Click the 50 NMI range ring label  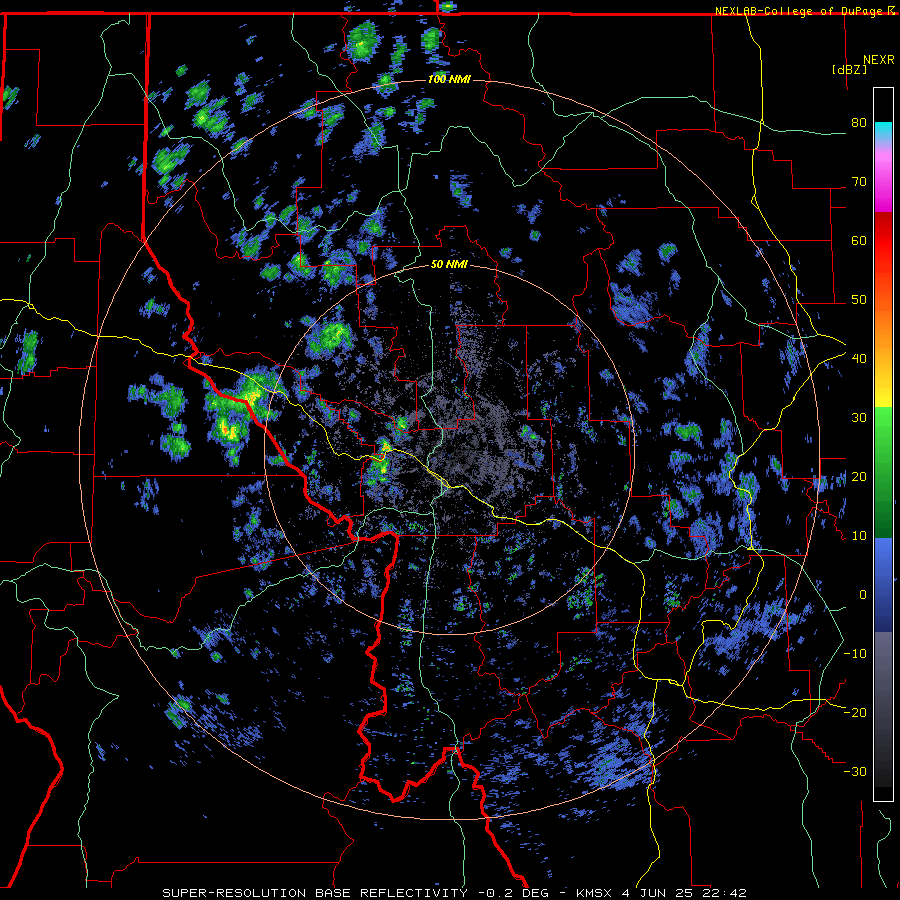[449, 264]
